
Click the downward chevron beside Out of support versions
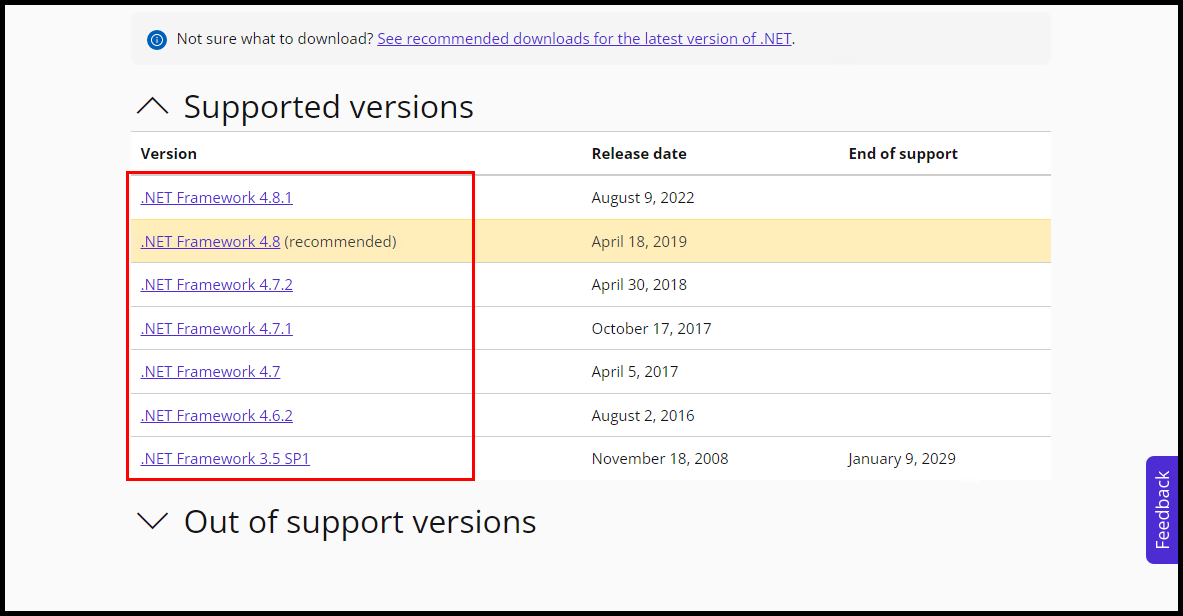(152, 520)
